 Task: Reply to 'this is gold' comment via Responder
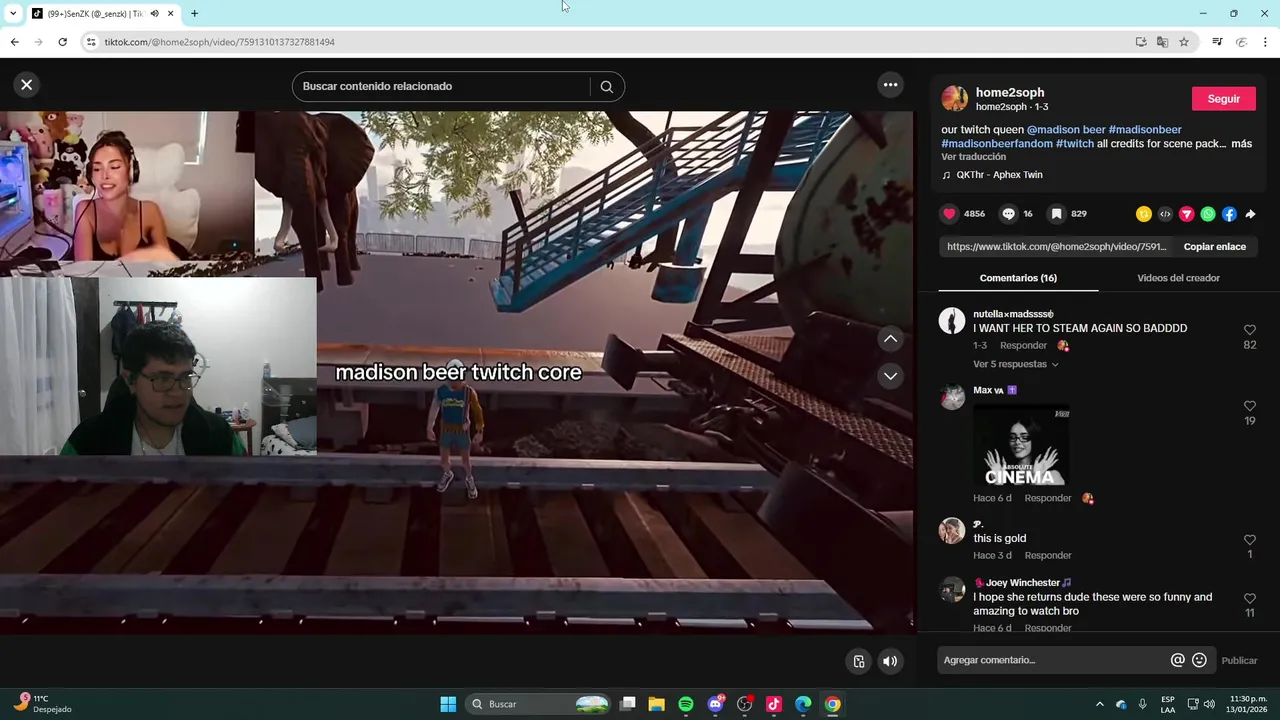point(1048,556)
